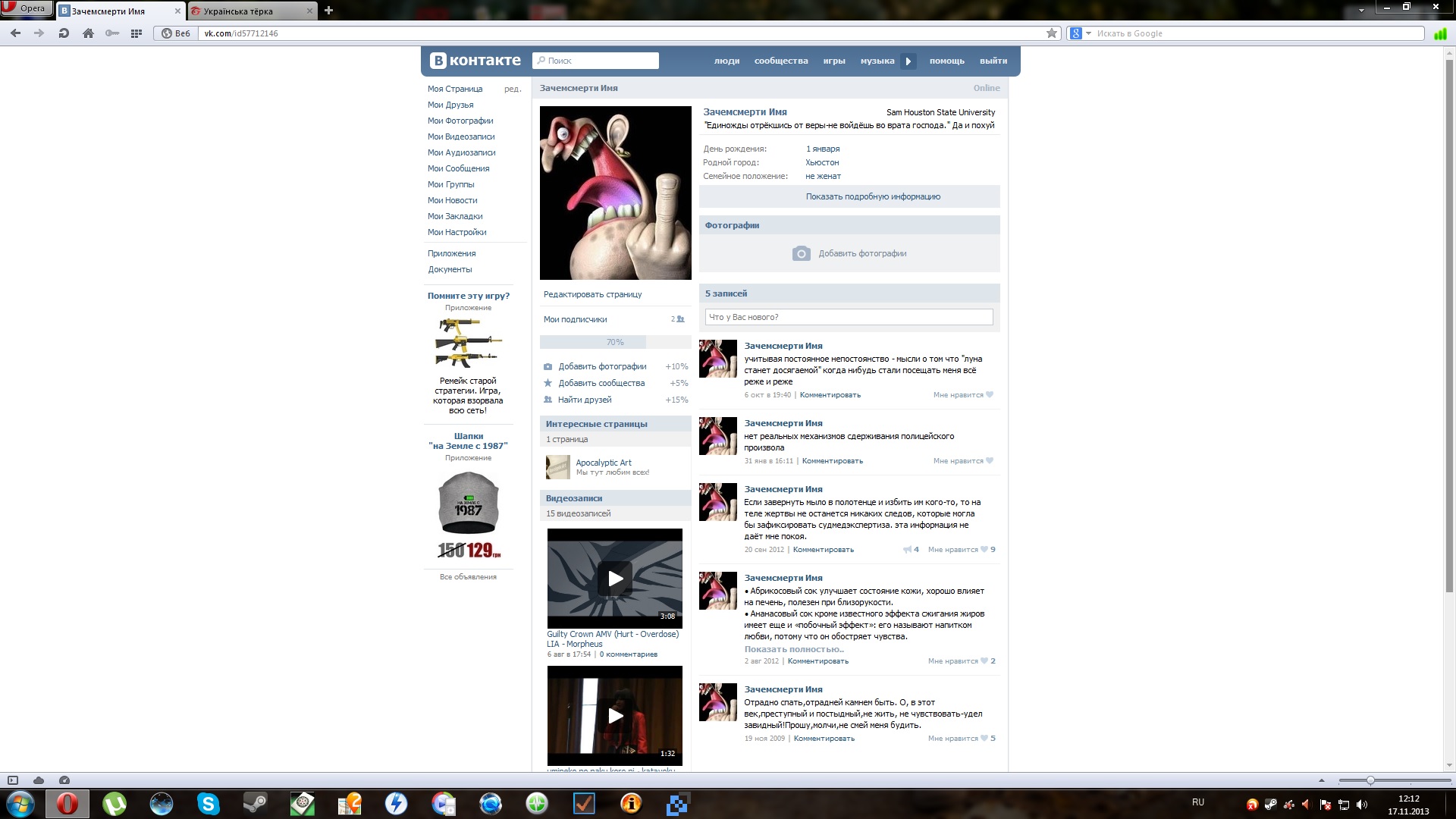
Task: Open игры in the VK header
Action: [x=834, y=61]
